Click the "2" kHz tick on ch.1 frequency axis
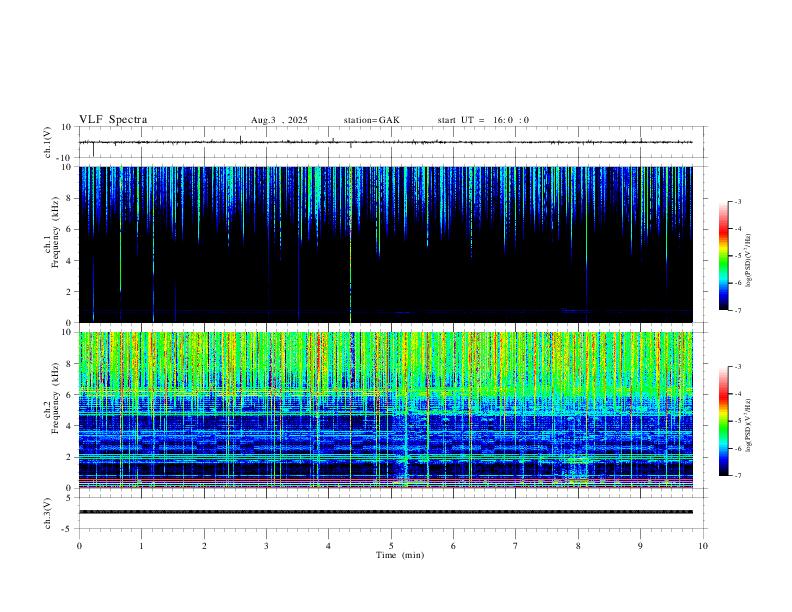This screenshot has height=612, width=792. point(69,292)
